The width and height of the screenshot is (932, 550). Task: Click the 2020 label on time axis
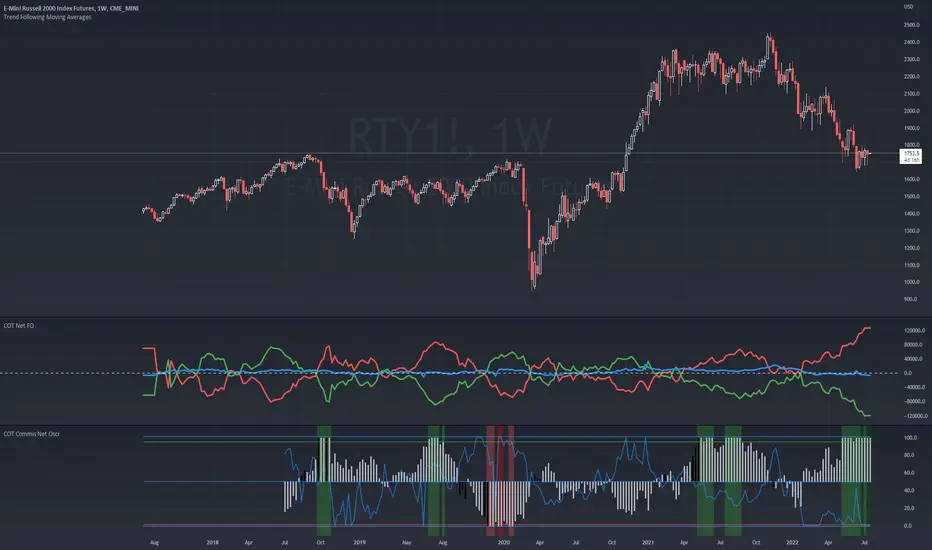coord(503,542)
